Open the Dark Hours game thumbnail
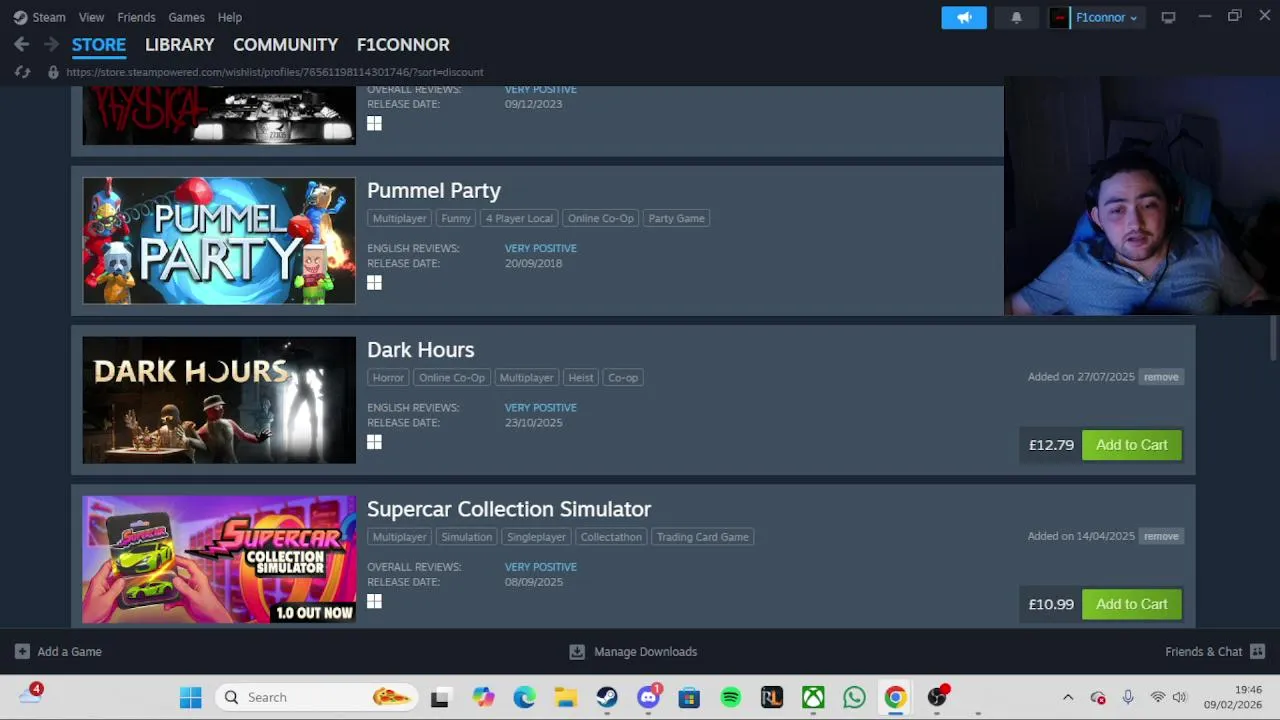Viewport: 1280px width, 720px height. click(219, 400)
